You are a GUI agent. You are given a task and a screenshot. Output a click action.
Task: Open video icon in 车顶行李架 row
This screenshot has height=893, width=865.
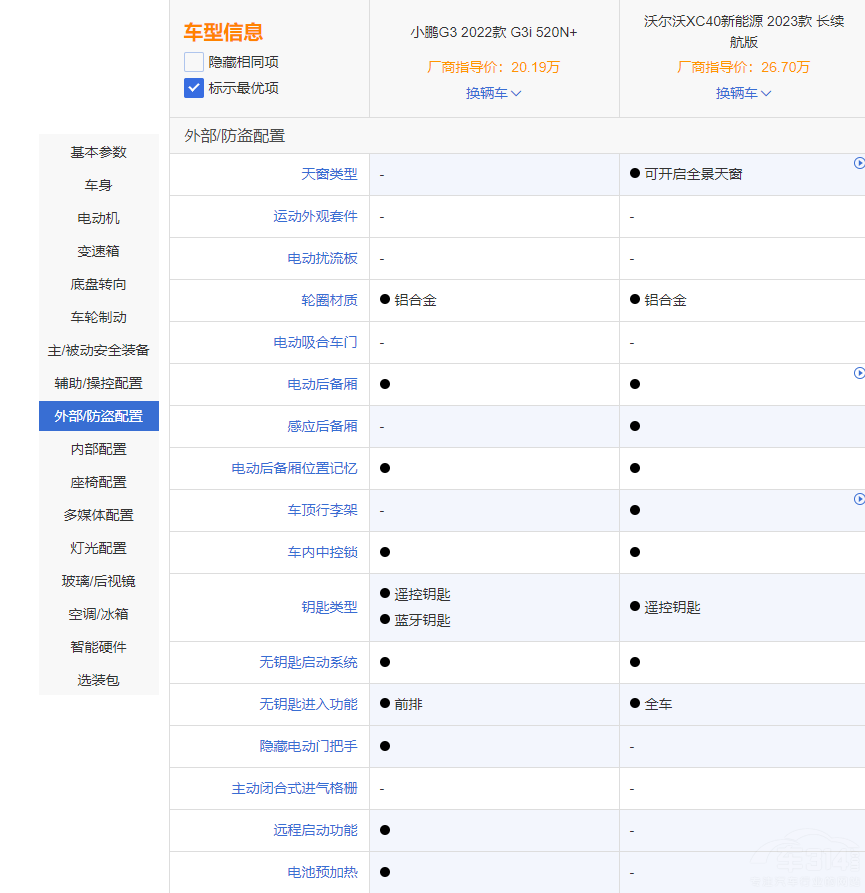(x=859, y=499)
